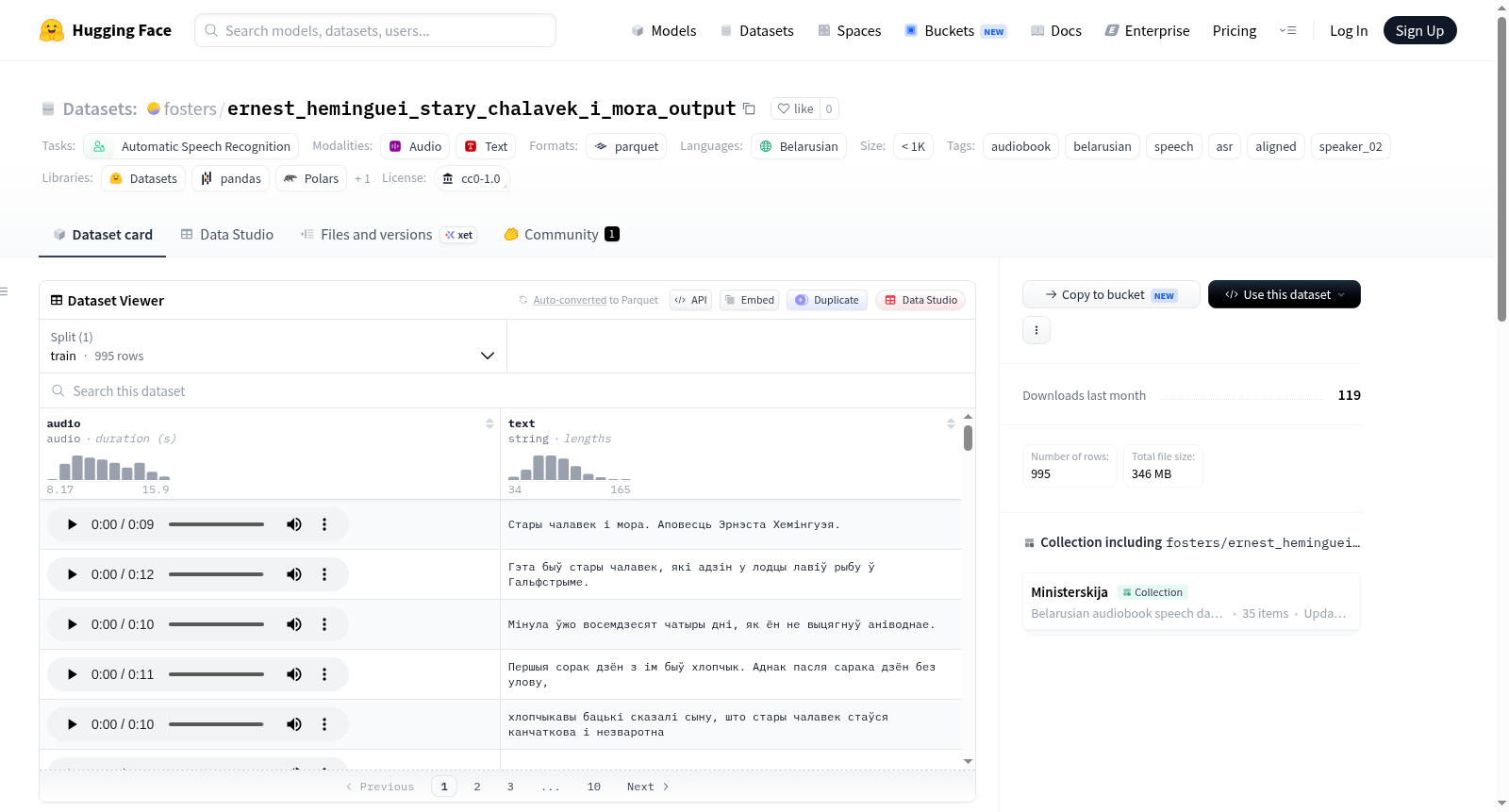Select the Belarusian language tag
1509x812 pixels.
click(799, 146)
